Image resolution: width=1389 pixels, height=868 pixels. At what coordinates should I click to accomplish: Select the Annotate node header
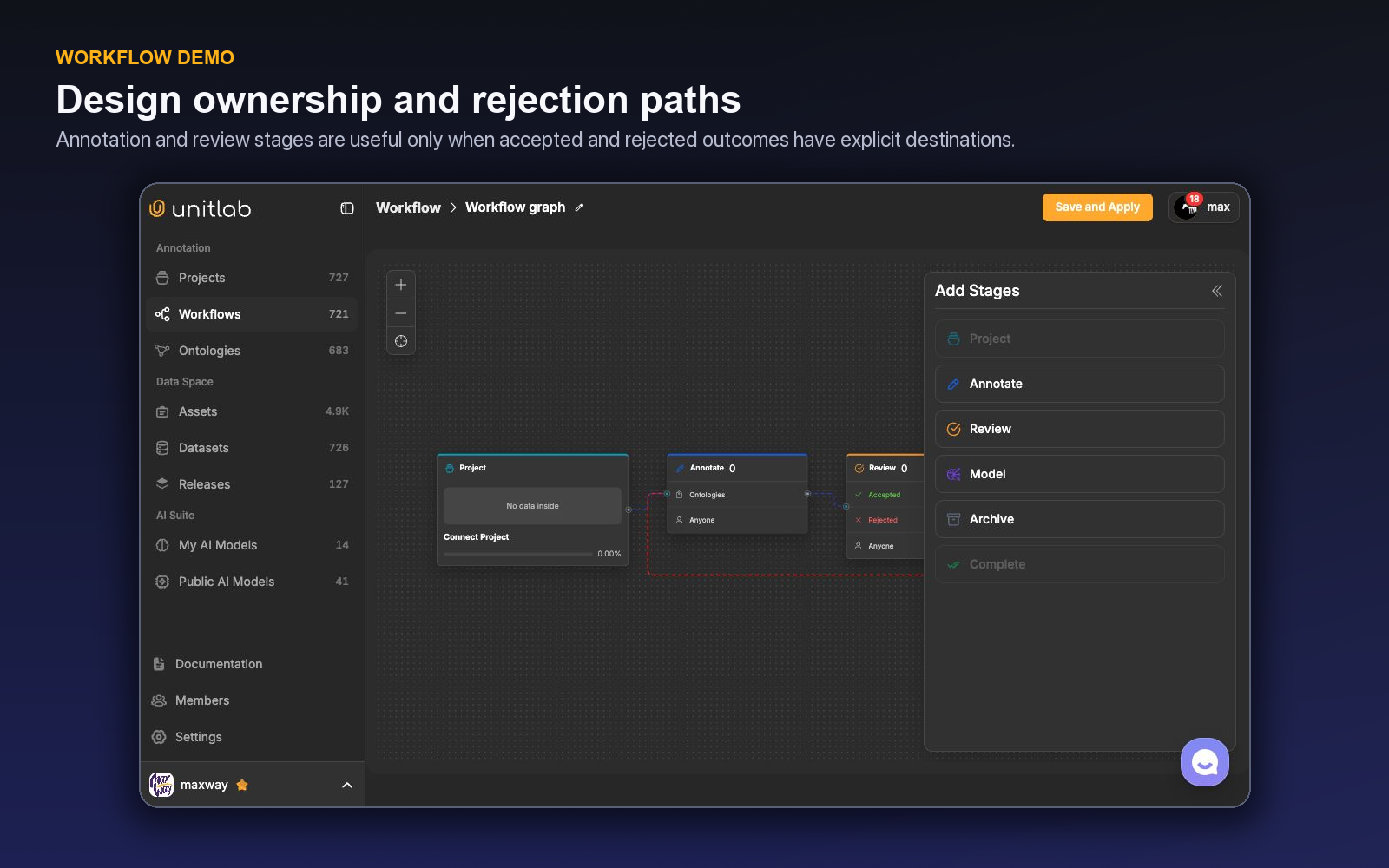click(737, 468)
